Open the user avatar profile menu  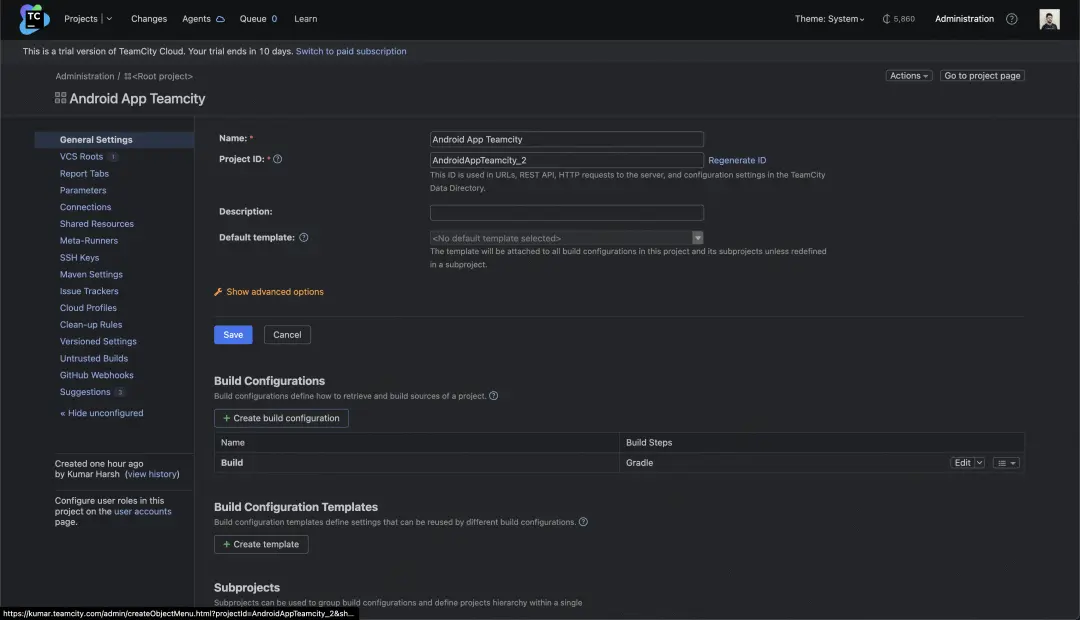pos(1049,19)
